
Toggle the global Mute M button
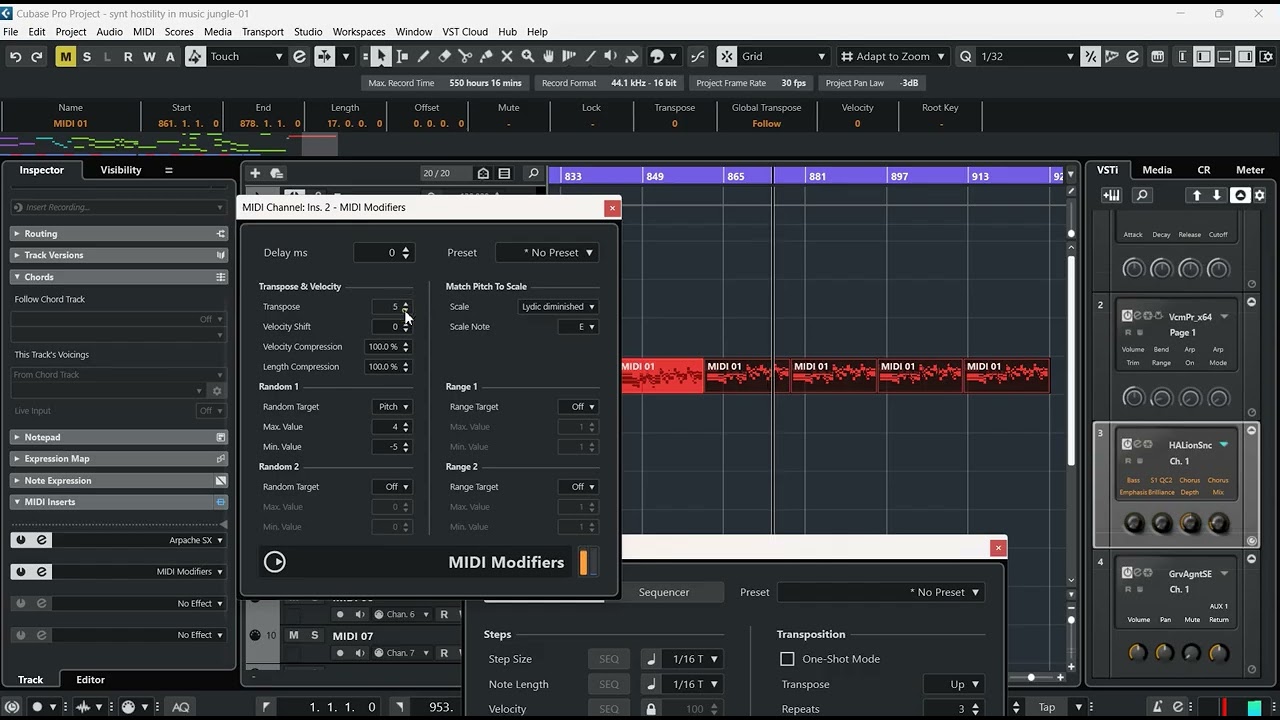coord(65,57)
